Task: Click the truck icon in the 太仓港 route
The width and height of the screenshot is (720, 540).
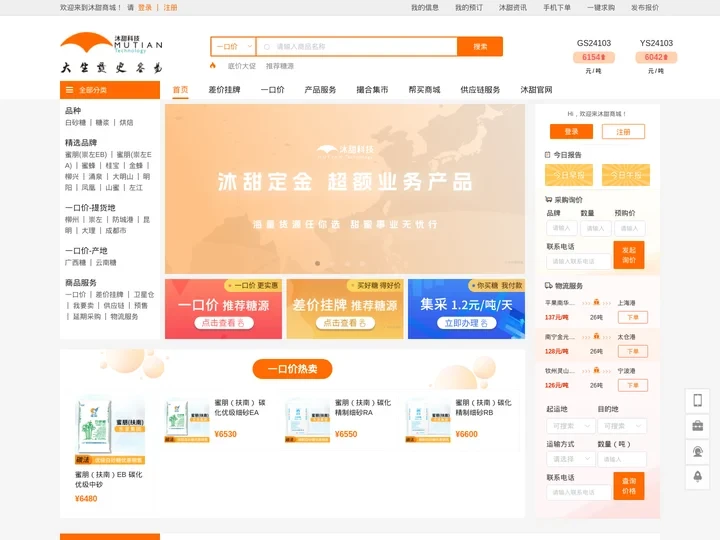Action: [596, 336]
